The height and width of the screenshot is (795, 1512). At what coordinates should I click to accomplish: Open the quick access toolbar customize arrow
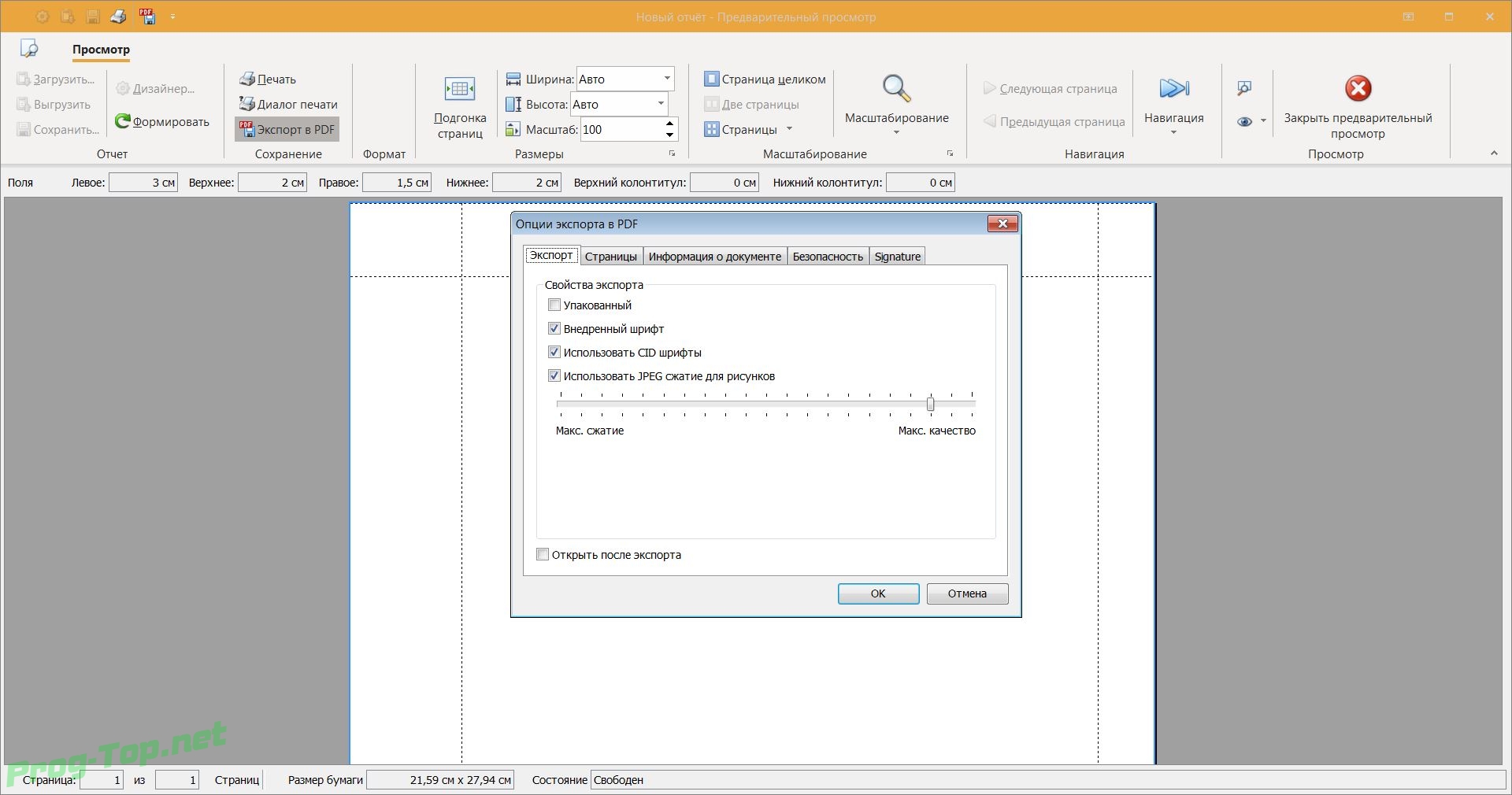[x=173, y=17]
